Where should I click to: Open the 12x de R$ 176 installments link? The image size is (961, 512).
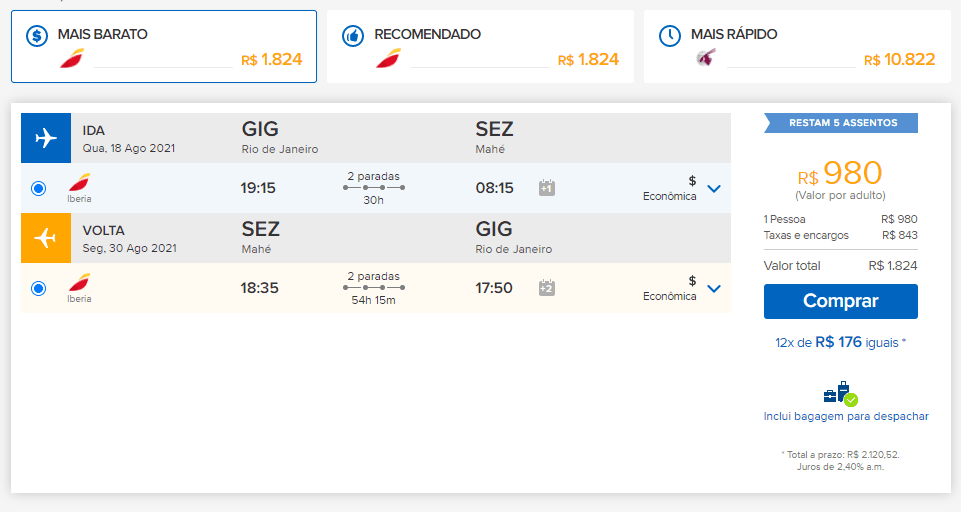pos(840,342)
